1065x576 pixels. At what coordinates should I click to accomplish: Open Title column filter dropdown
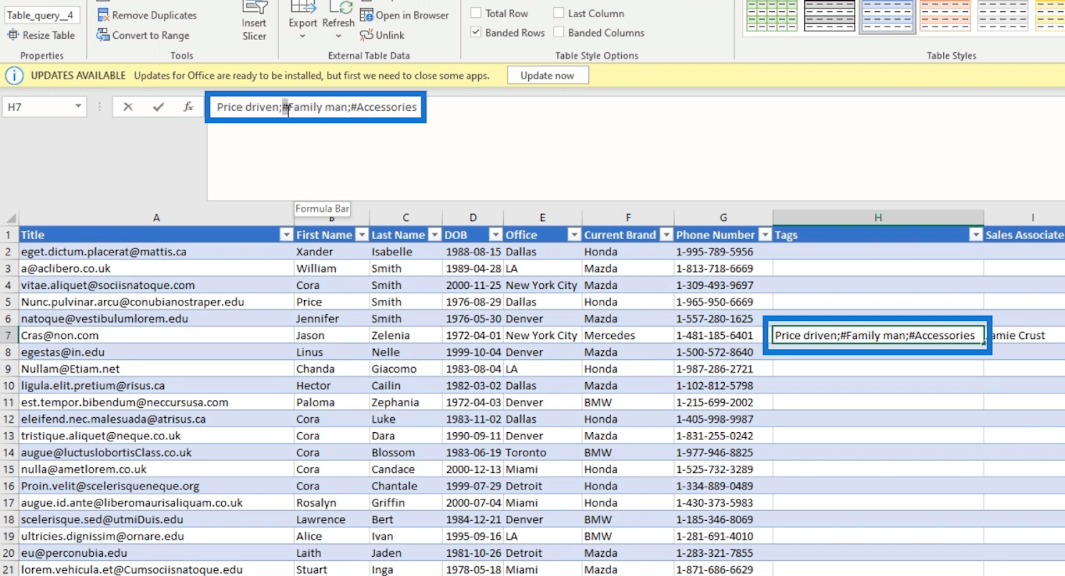click(286, 235)
